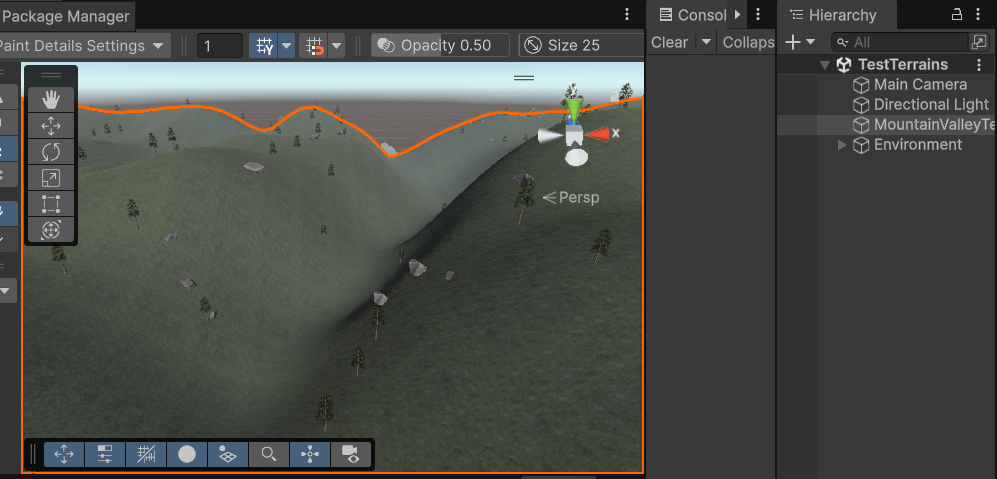
Task: Choose the Scale tool
Action: point(51,178)
